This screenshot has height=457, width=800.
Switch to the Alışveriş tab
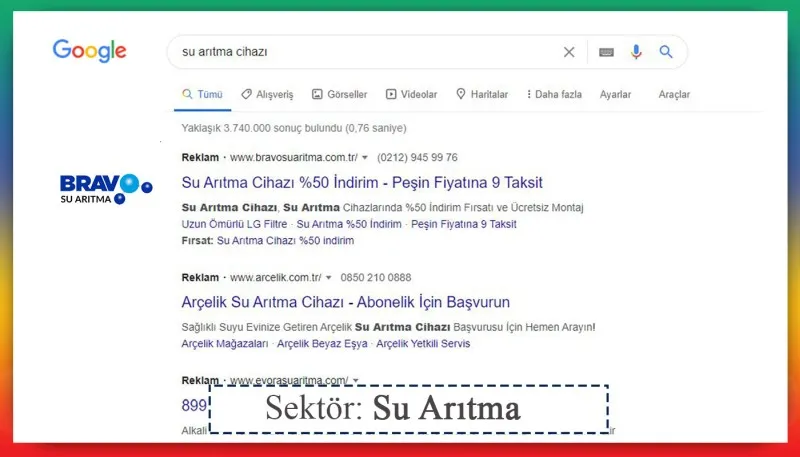(x=267, y=94)
